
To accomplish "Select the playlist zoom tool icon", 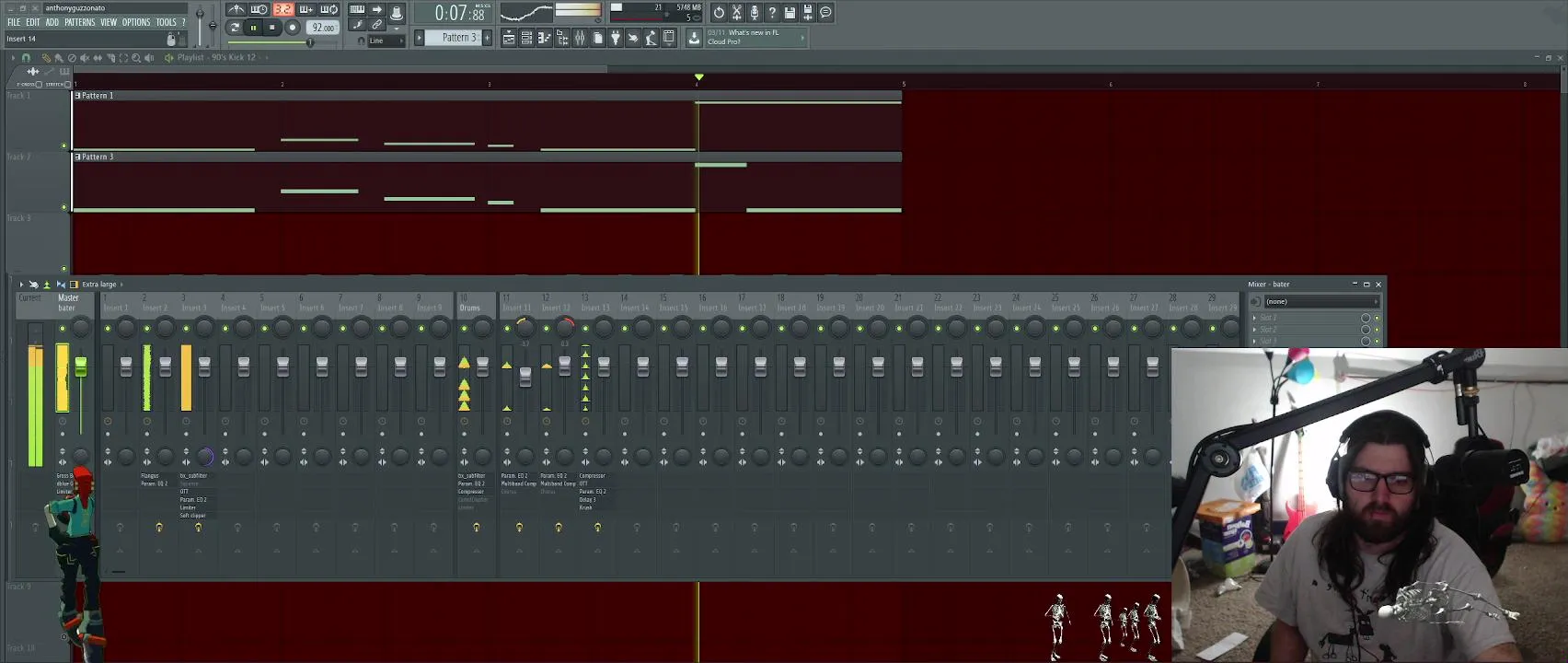I will pos(136,58).
